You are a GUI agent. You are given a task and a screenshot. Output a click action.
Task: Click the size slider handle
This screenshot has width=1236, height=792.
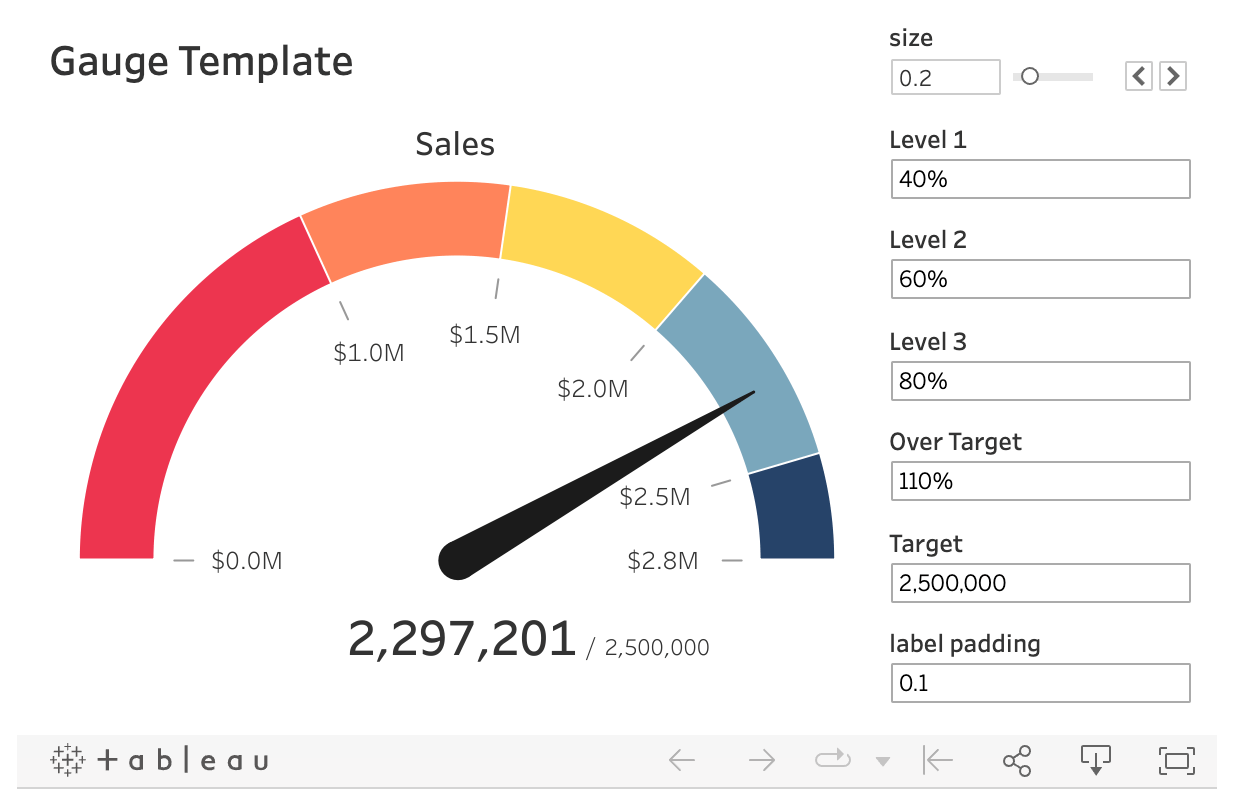point(1029,76)
